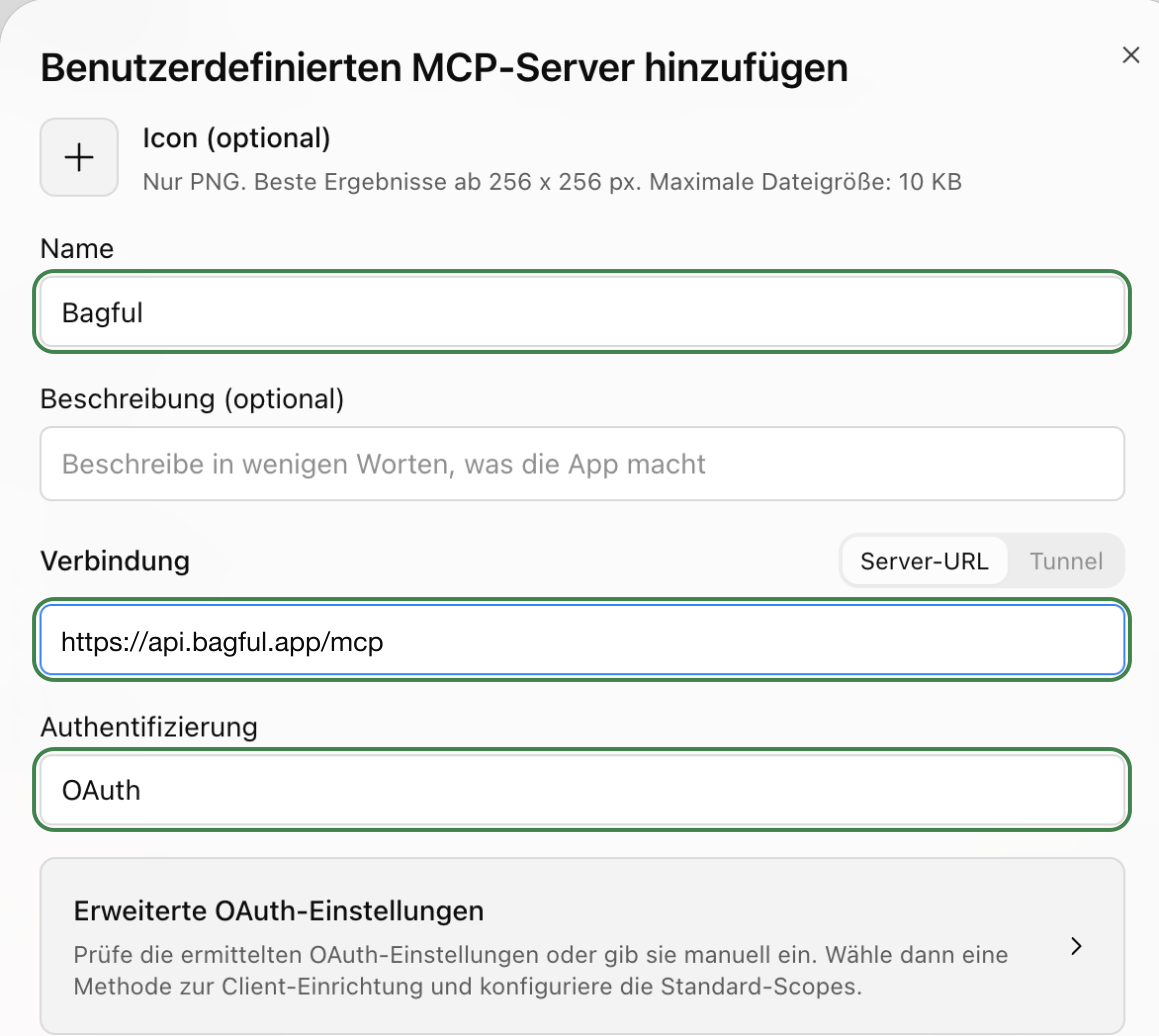This screenshot has height=1036, width=1159.
Task: Select the Server-URL connection tab
Action: (924, 561)
